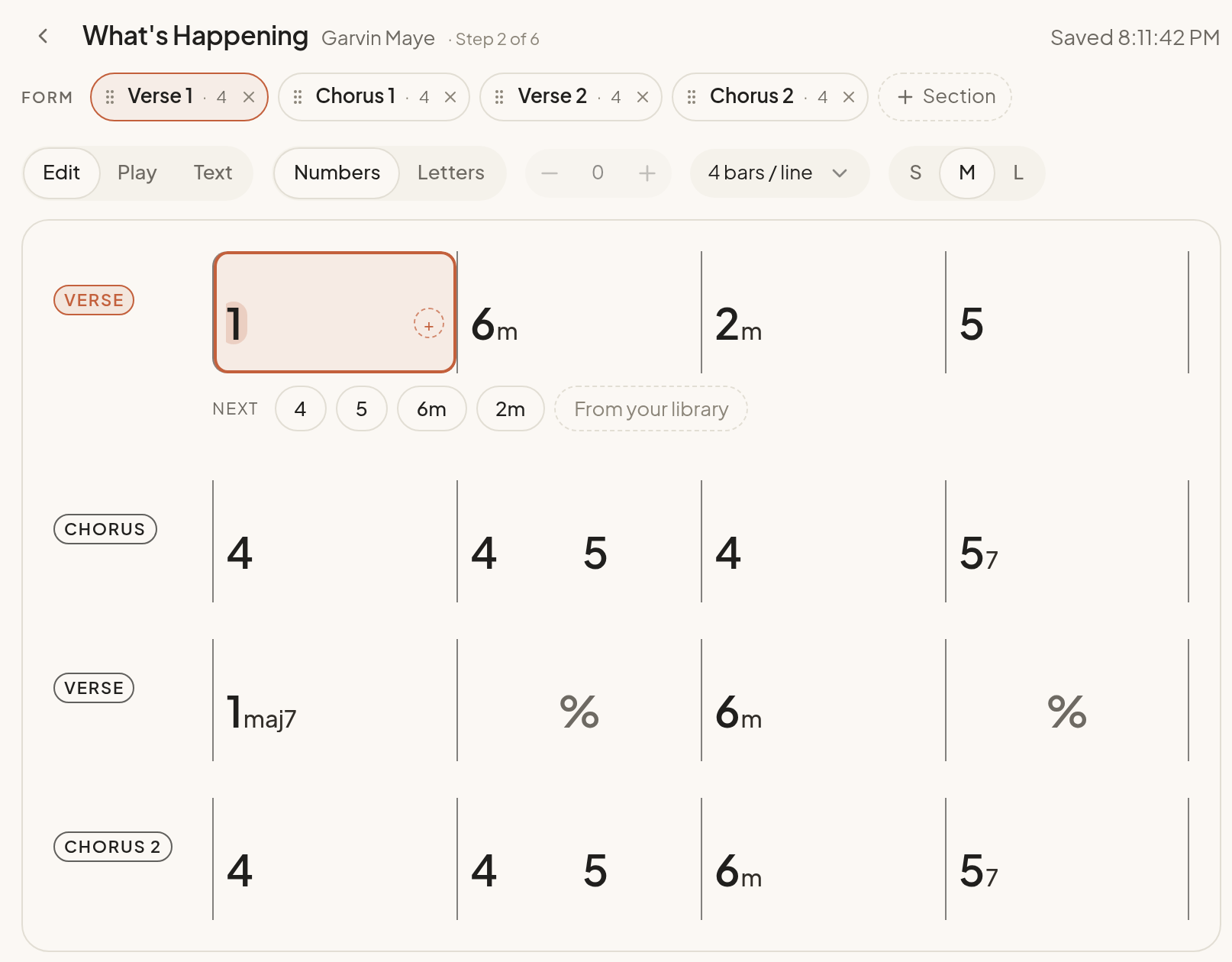
Task: Show chords as Numbers
Action: pyautogui.click(x=337, y=173)
